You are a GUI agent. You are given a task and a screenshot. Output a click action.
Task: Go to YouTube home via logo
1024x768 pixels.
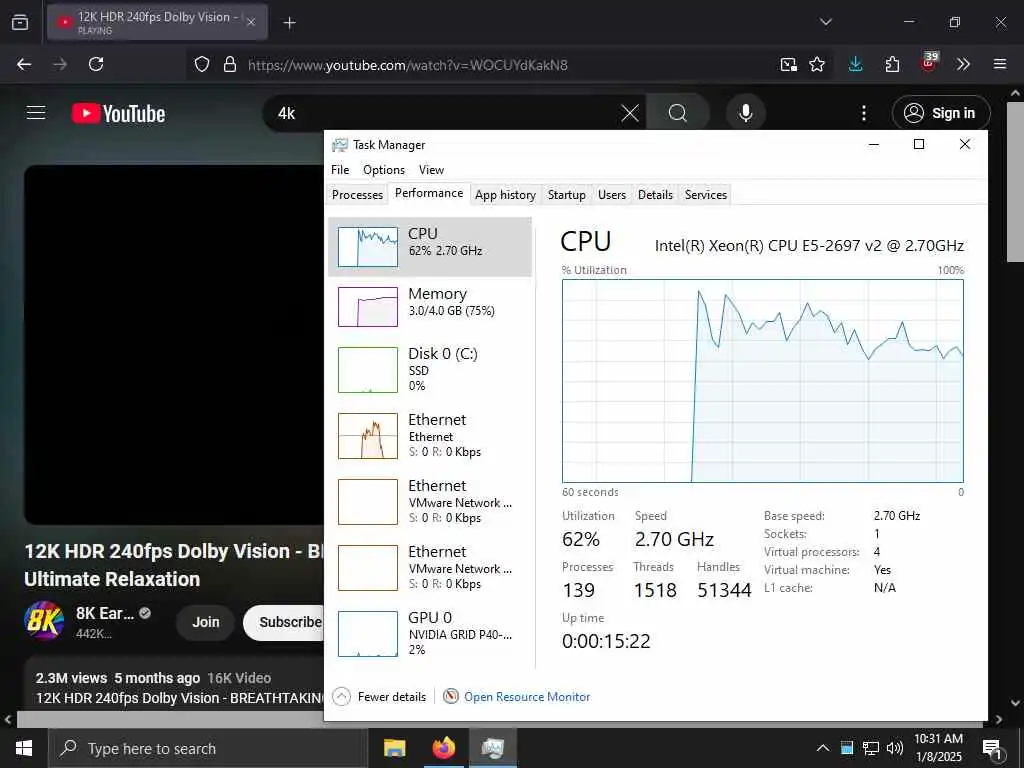[x=119, y=114]
